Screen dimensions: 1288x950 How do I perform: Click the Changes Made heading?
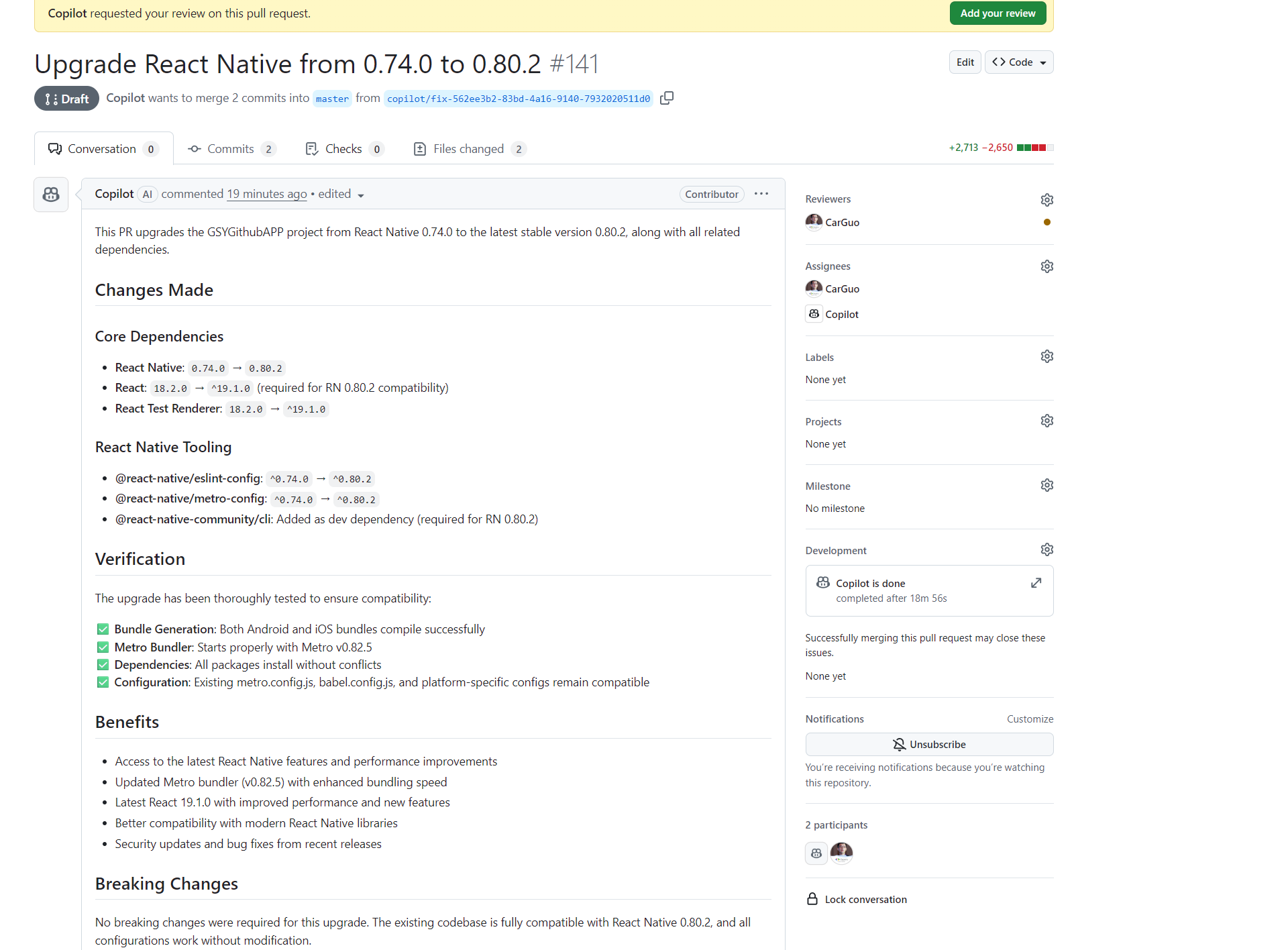(x=154, y=290)
